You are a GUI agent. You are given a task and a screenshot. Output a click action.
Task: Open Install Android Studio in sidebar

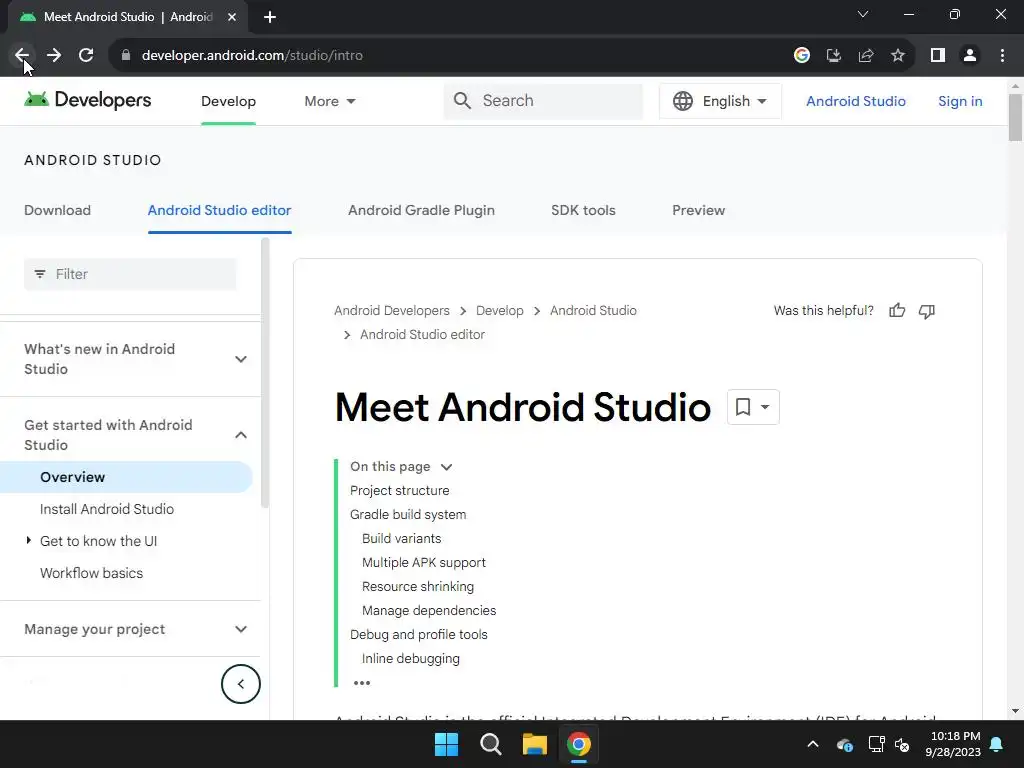[x=107, y=509]
